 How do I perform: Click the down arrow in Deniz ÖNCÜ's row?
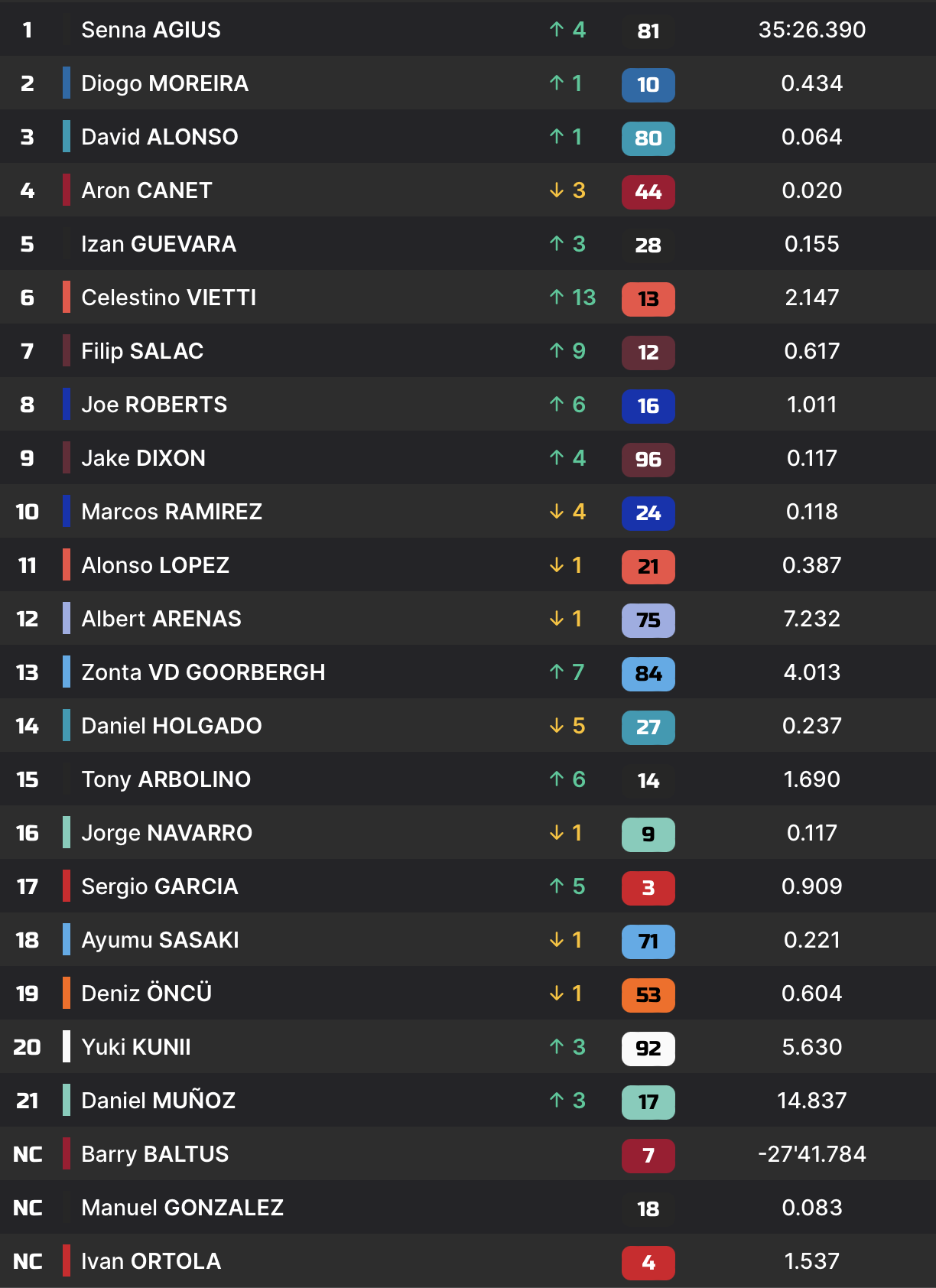(557, 994)
